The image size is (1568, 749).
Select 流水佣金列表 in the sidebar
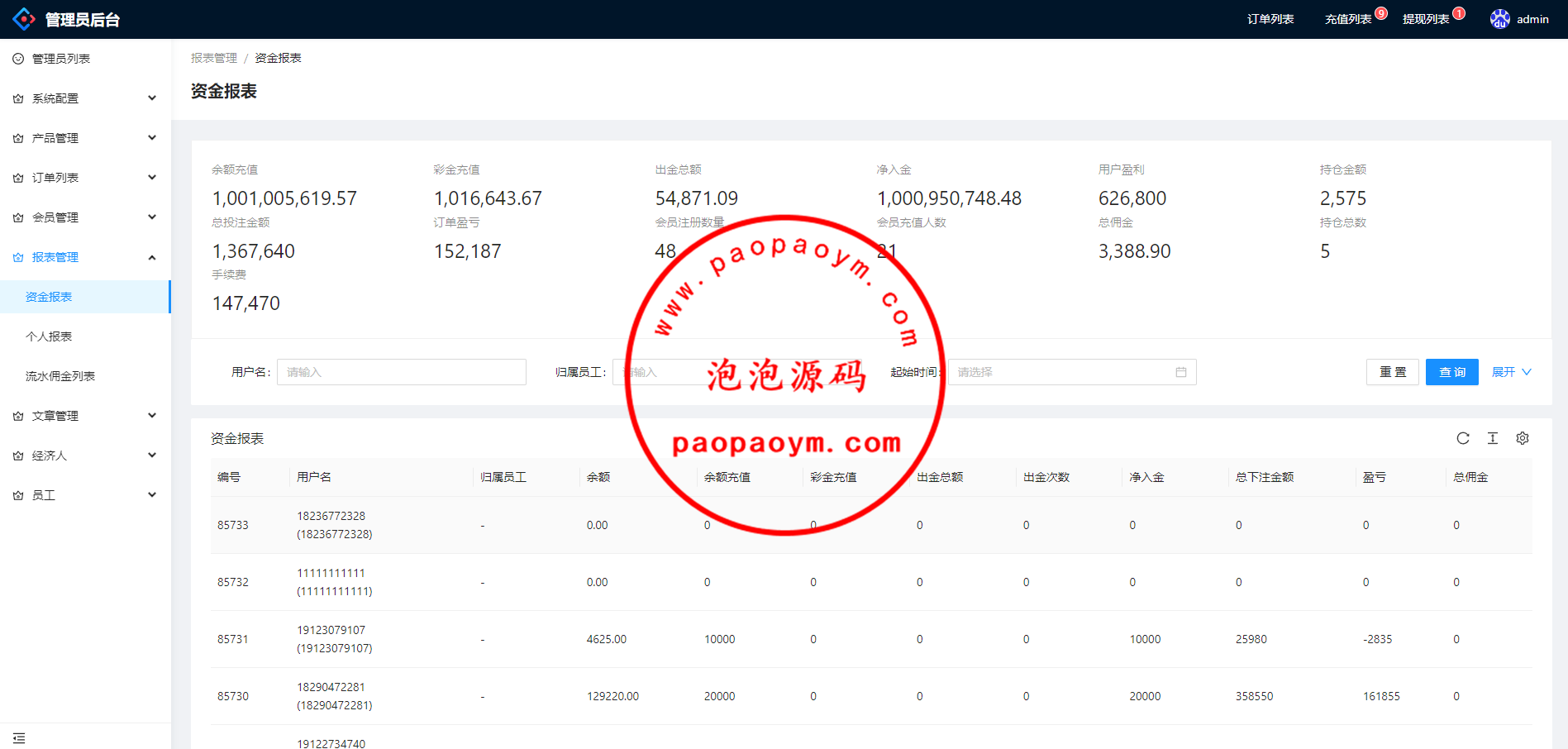60,376
